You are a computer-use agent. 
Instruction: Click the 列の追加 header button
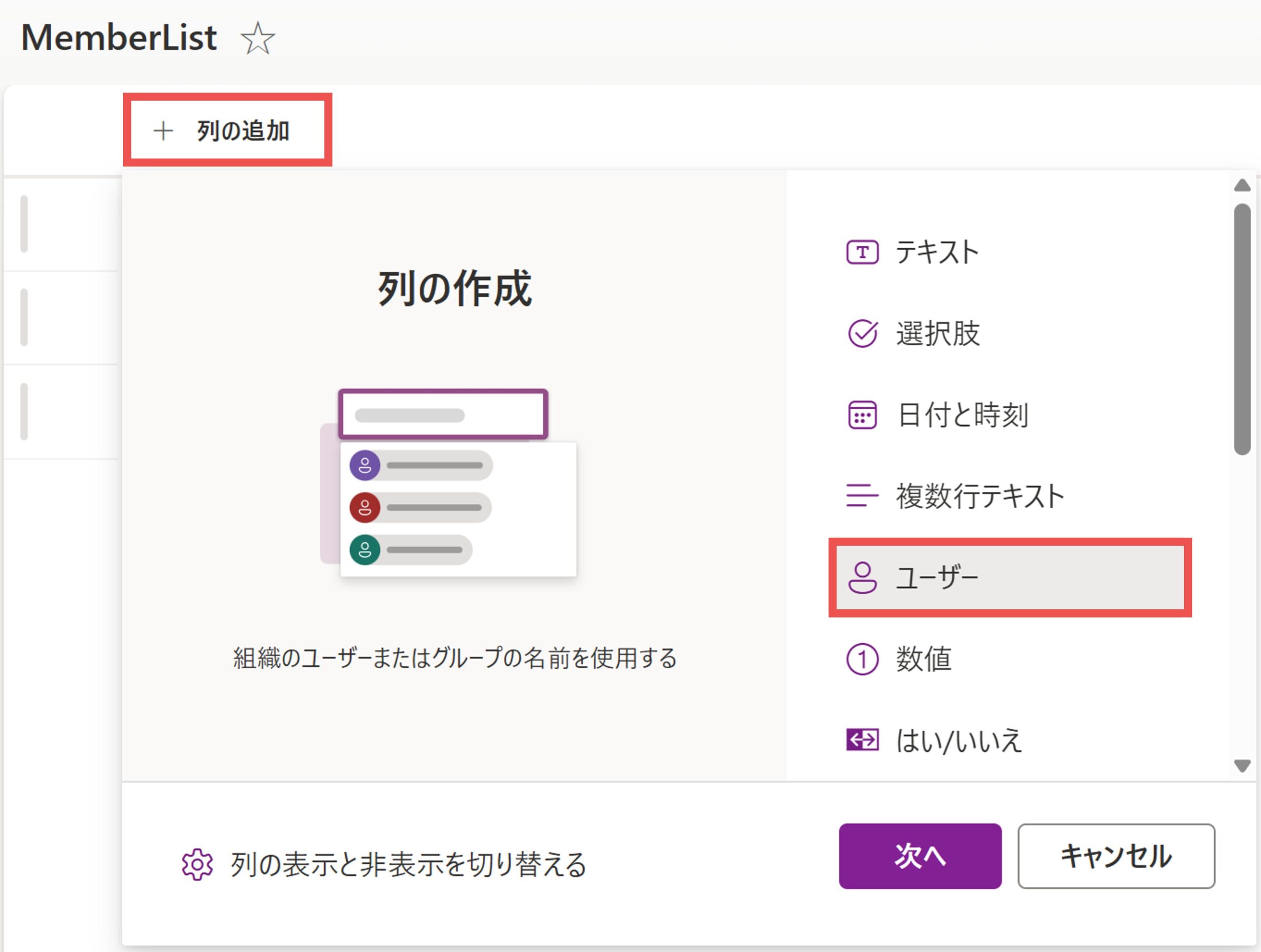[x=228, y=131]
